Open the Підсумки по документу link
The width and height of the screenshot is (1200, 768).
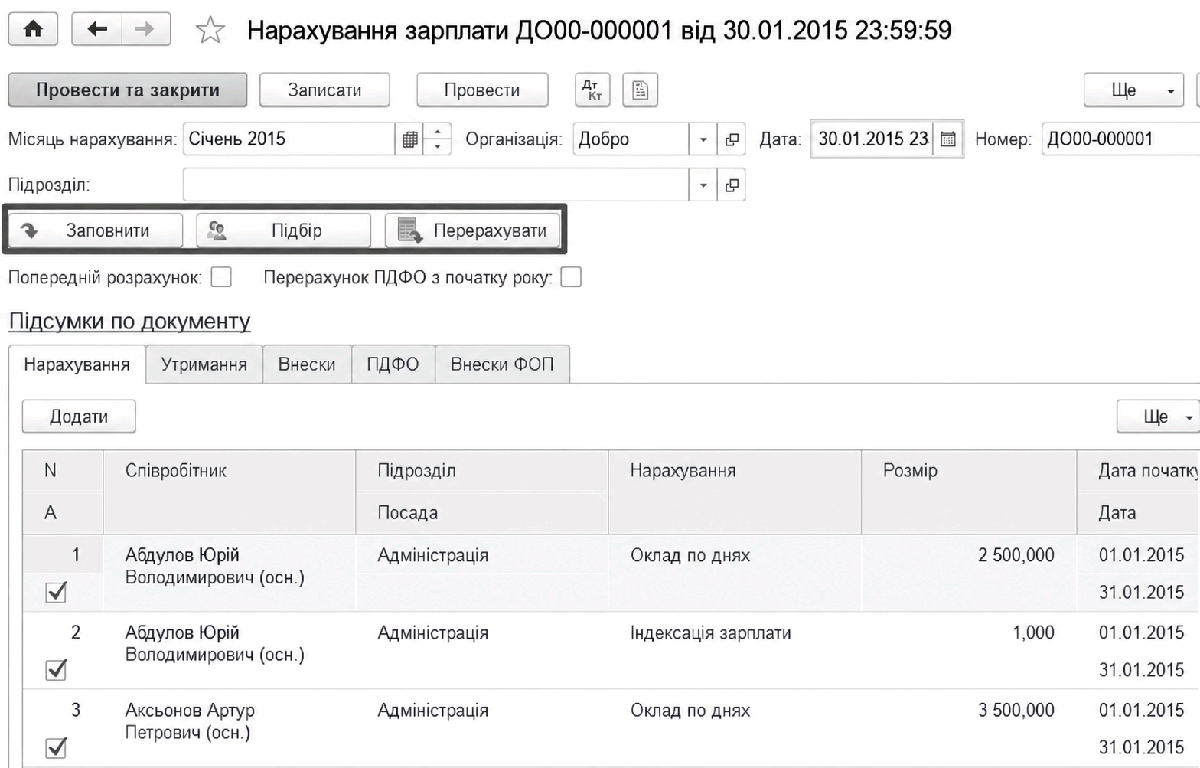pyautogui.click(x=128, y=322)
